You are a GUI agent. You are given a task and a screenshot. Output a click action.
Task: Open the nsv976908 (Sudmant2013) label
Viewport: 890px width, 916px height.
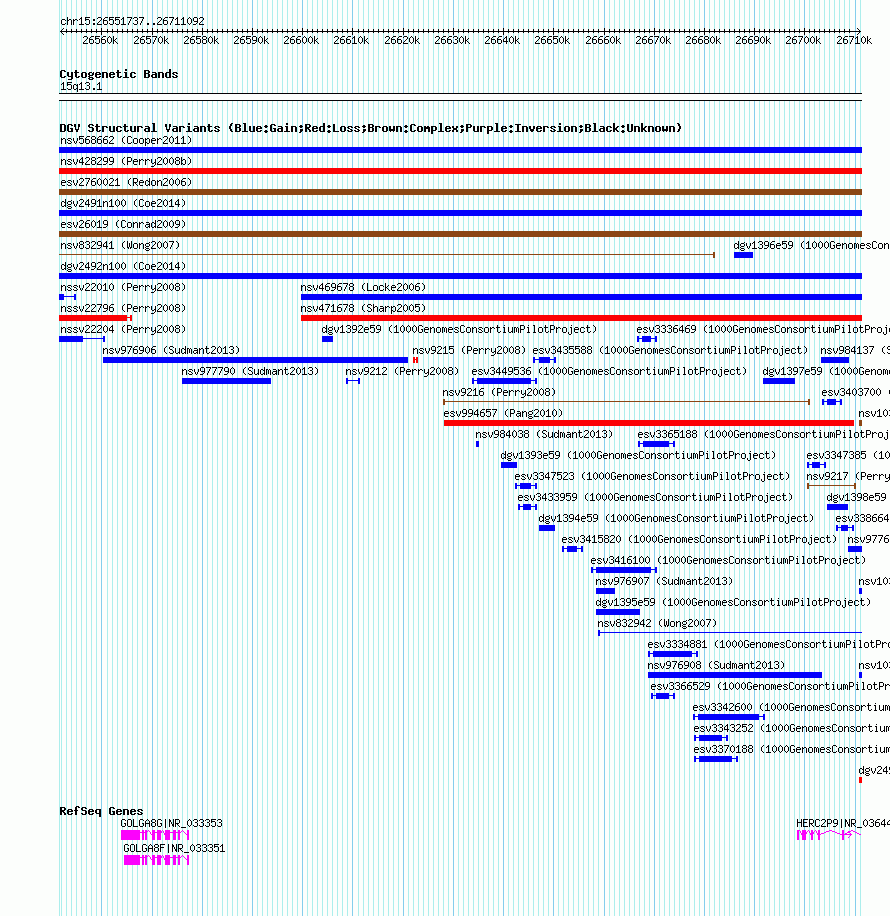click(716, 666)
